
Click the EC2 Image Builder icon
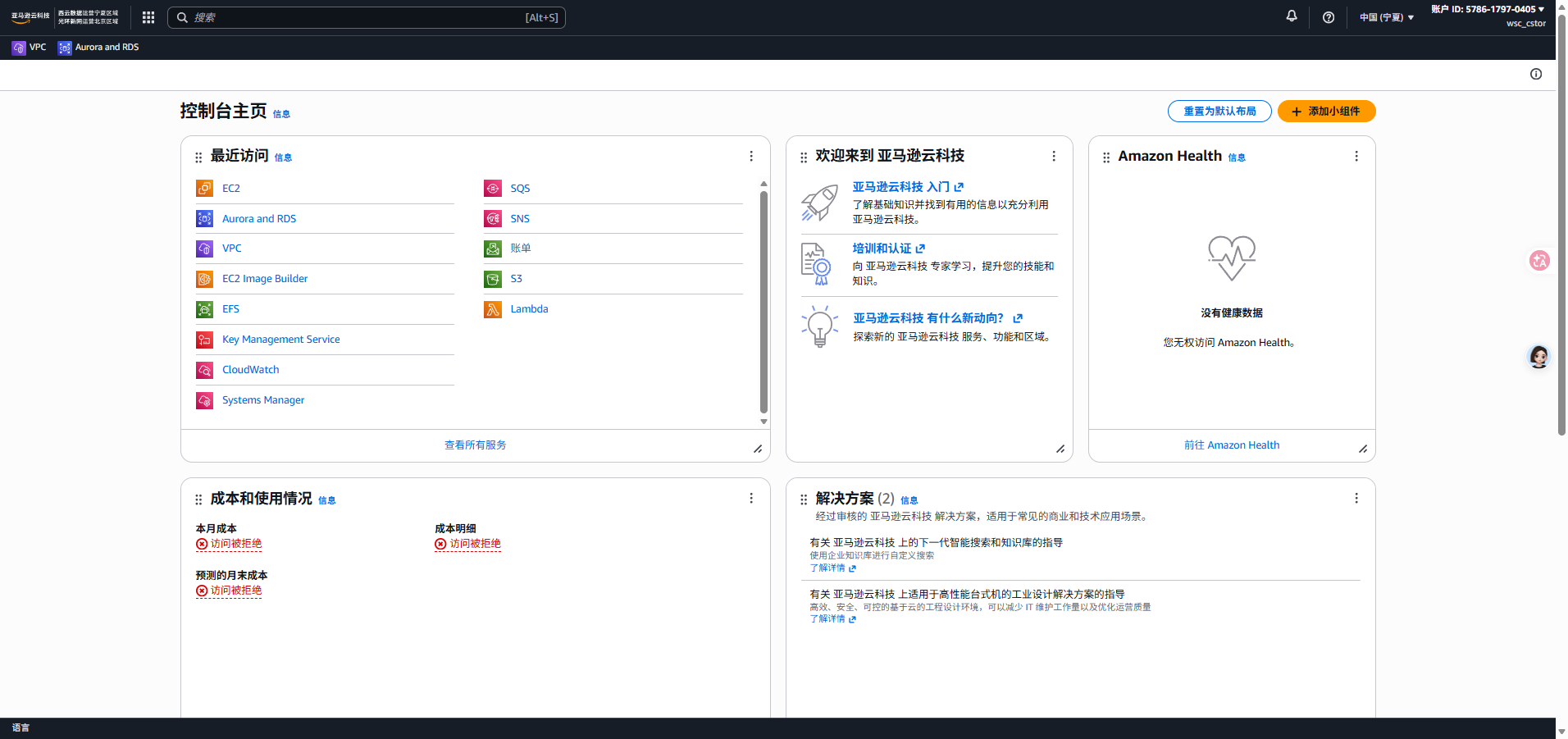pos(204,279)
